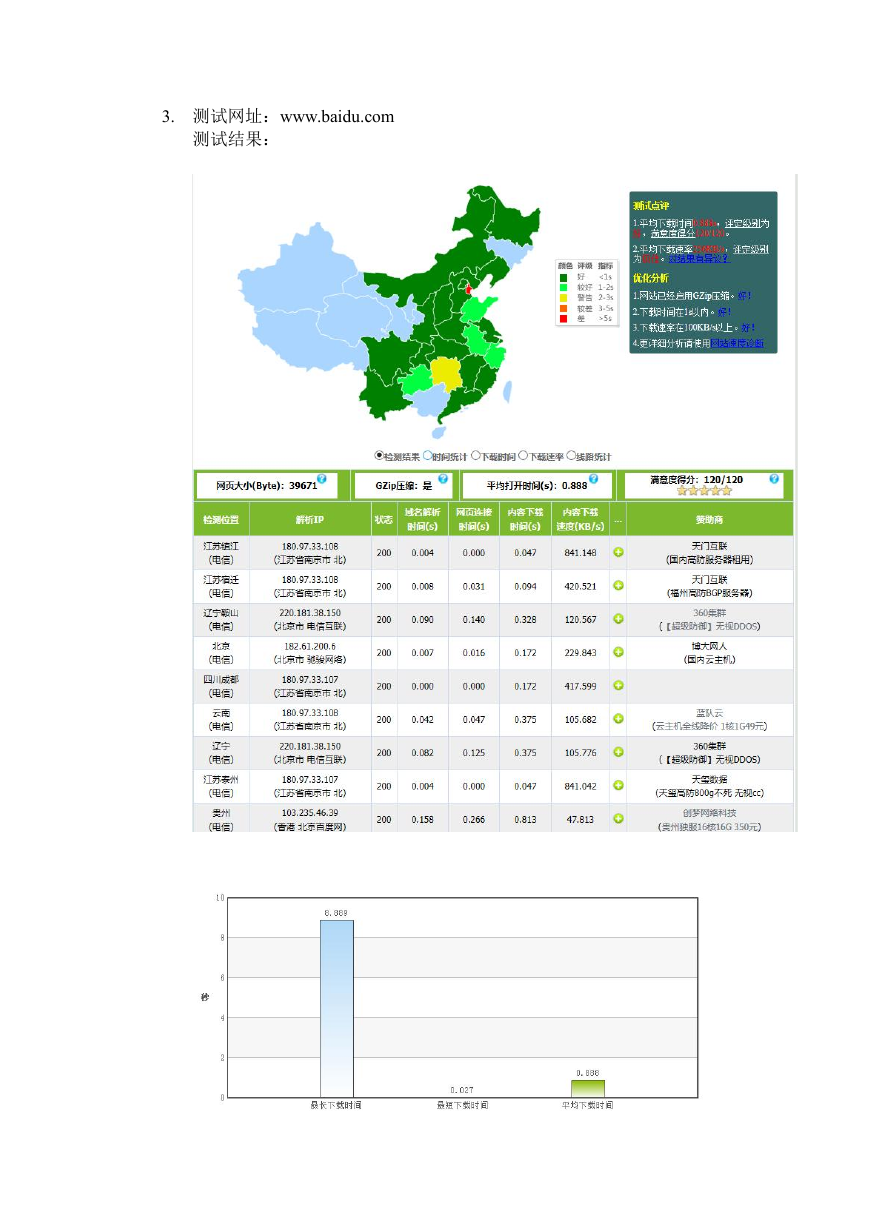This screenshot has width=869, height=1228.
Task: Click the 优化分析 heading in info panel
Action: tap(651, 278)
